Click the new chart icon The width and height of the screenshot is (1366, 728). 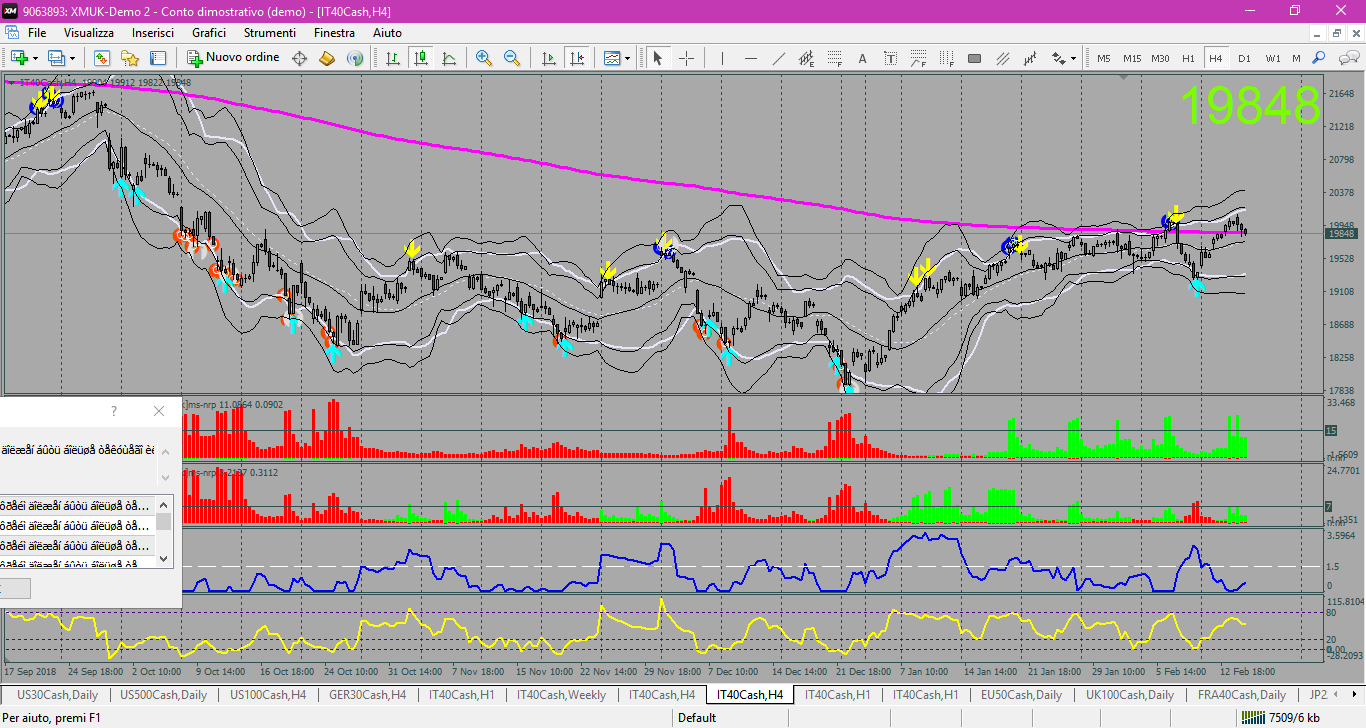19,58
